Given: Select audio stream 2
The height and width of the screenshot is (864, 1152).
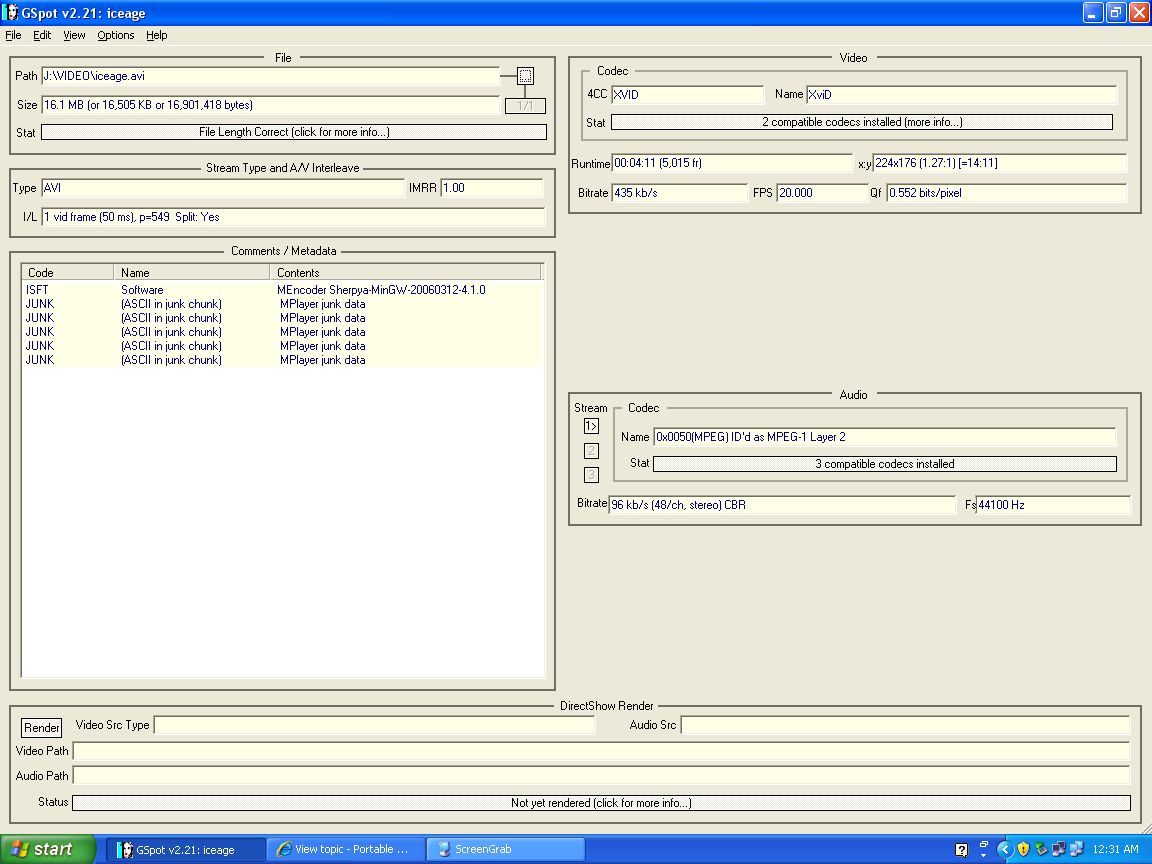Looking at the screenshot, I should pos(591,450).
